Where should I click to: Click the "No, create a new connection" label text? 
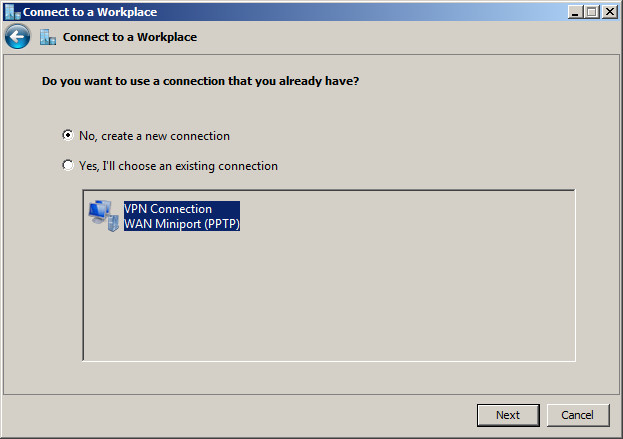(154, 136)
